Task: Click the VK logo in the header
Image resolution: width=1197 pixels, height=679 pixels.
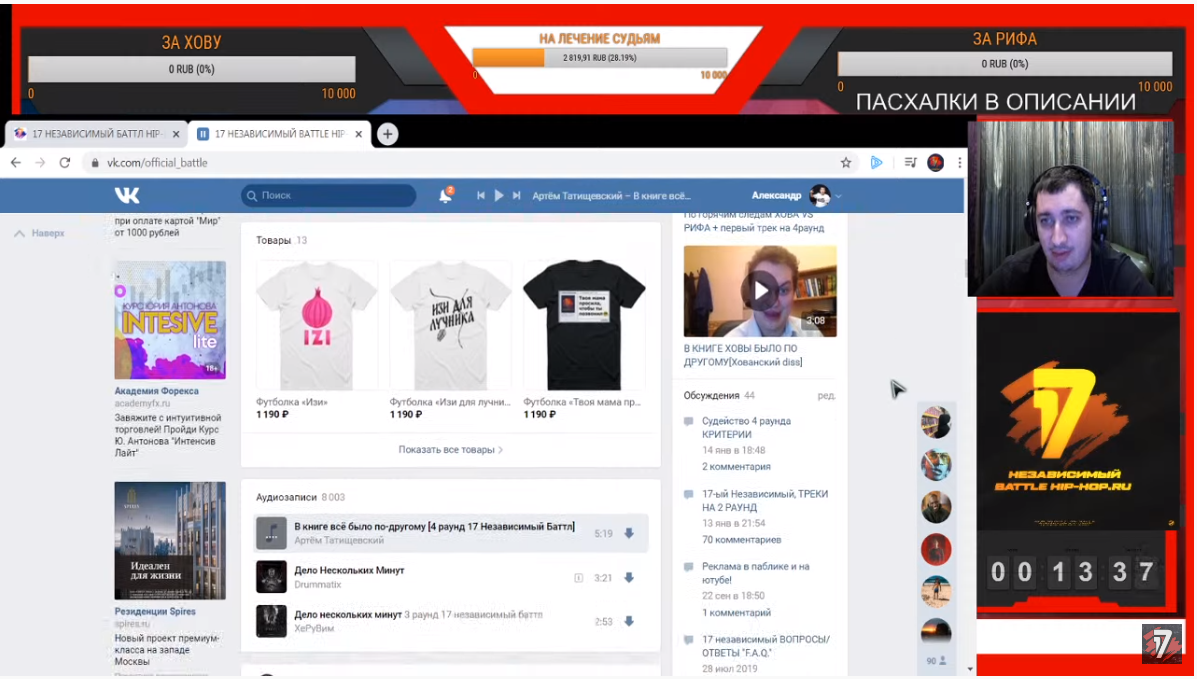Action: (127, 195)
